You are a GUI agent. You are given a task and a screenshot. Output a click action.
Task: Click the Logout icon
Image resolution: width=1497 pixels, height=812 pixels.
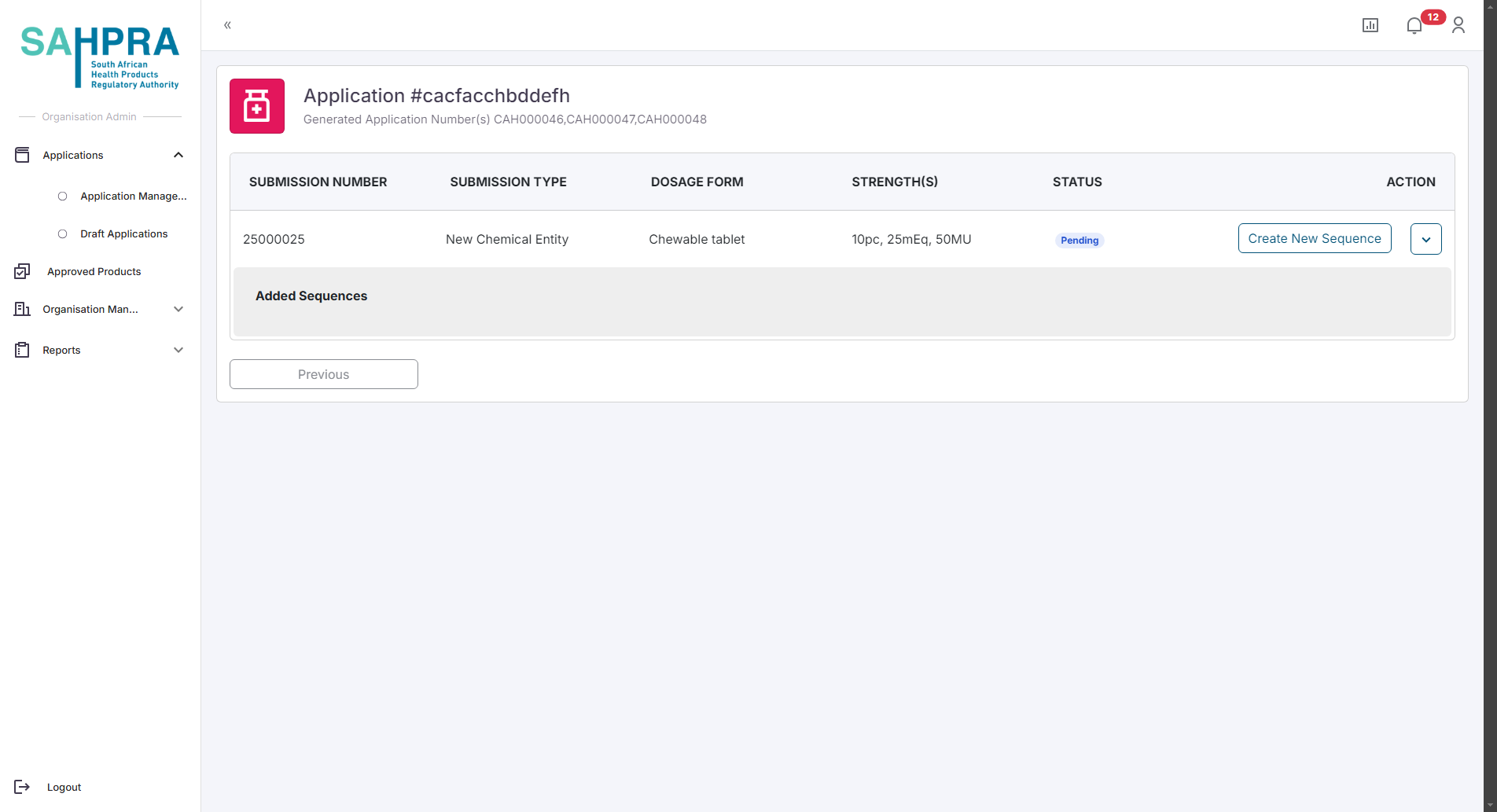coord(22,787)
